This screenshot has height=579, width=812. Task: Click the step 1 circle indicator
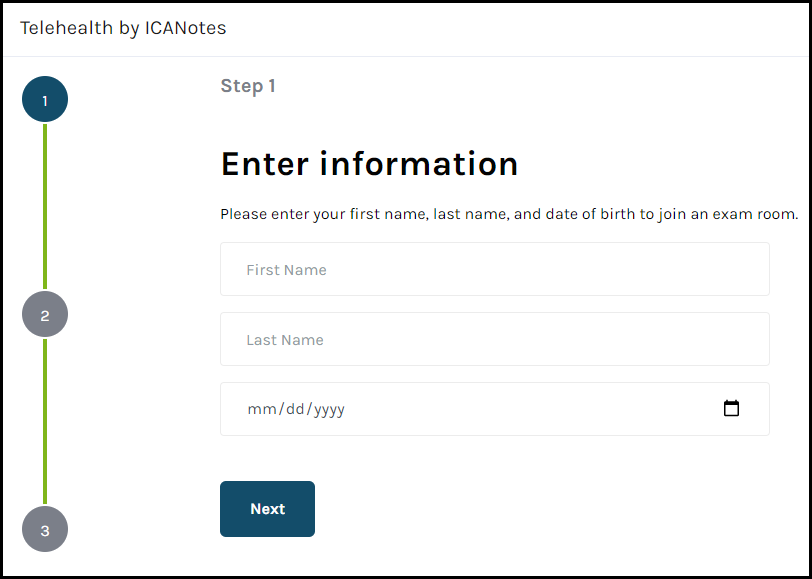(x=45, y=100)
